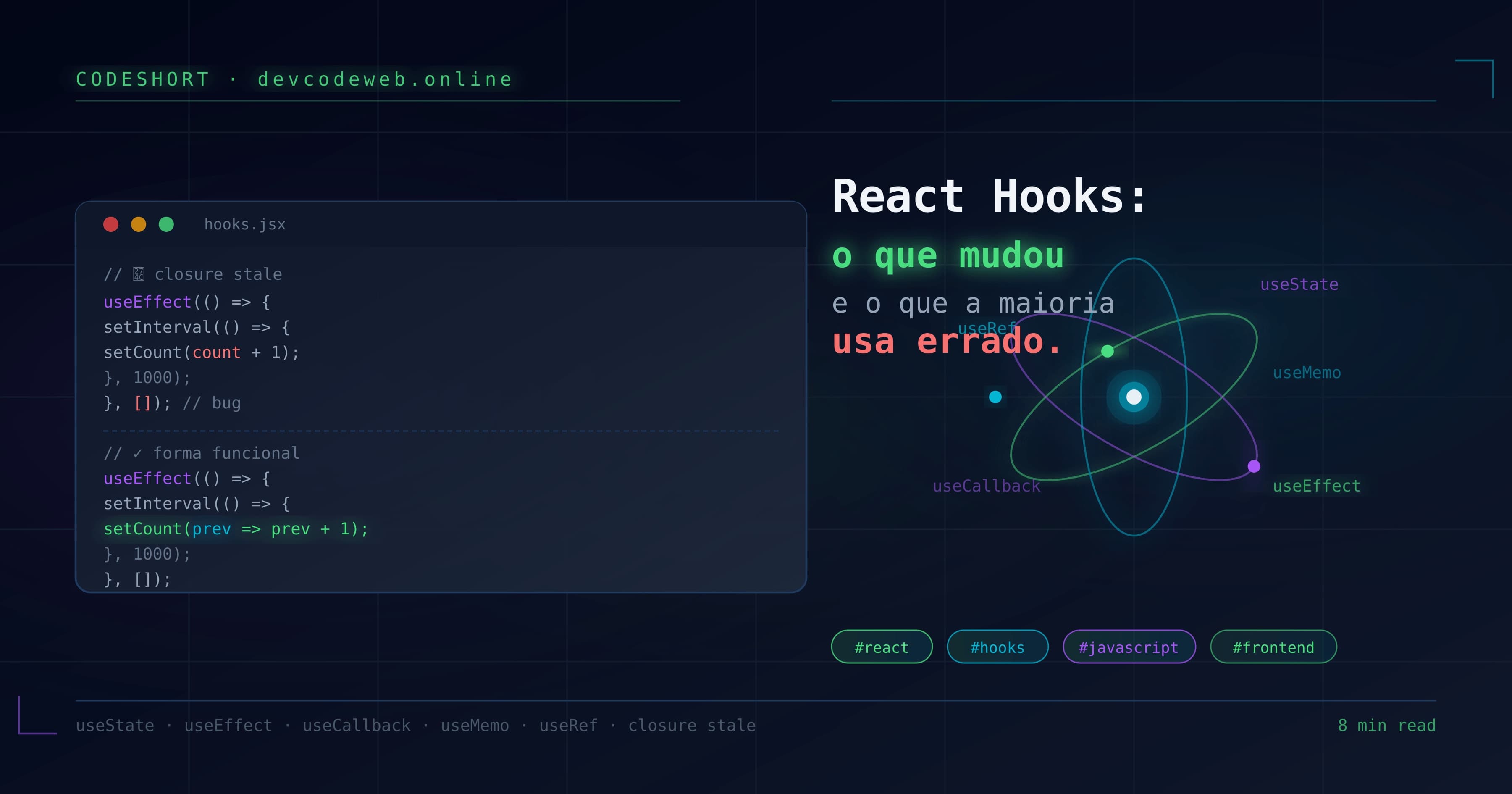Click the second 'setInterval(() => {' line
This screenshot has height=794, width=1512.
point(197,503)
